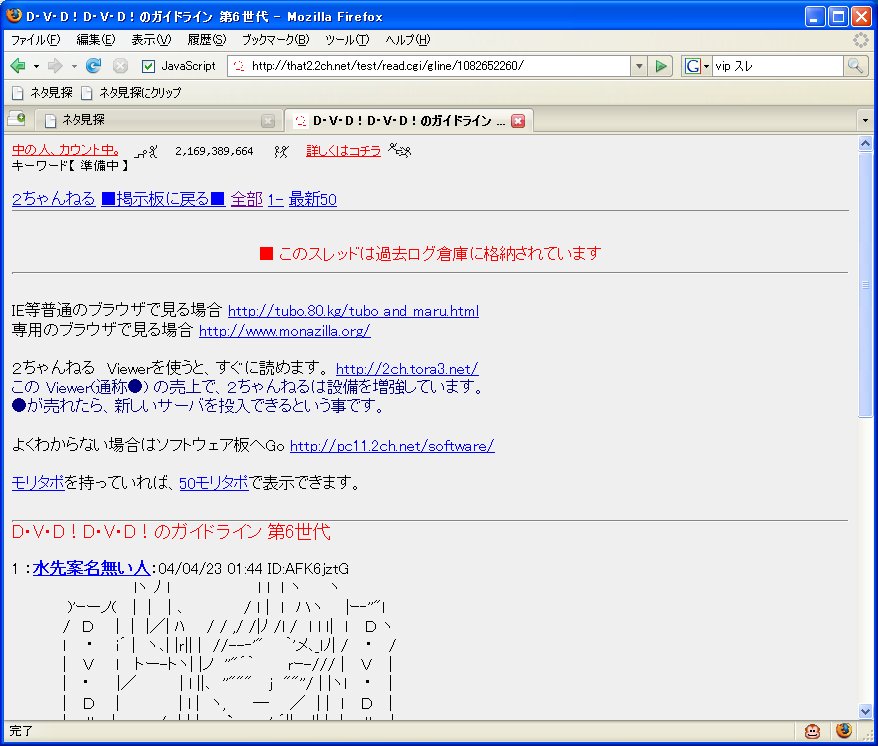Click the Firefox logo in title bar
The image size is (878, 746).
[14, 15]
